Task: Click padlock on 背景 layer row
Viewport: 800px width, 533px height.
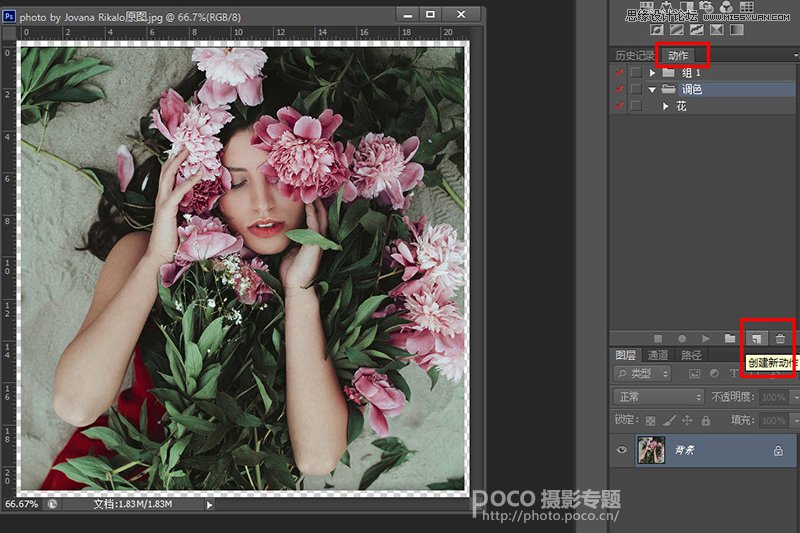Action: click(x=778, y=450)
